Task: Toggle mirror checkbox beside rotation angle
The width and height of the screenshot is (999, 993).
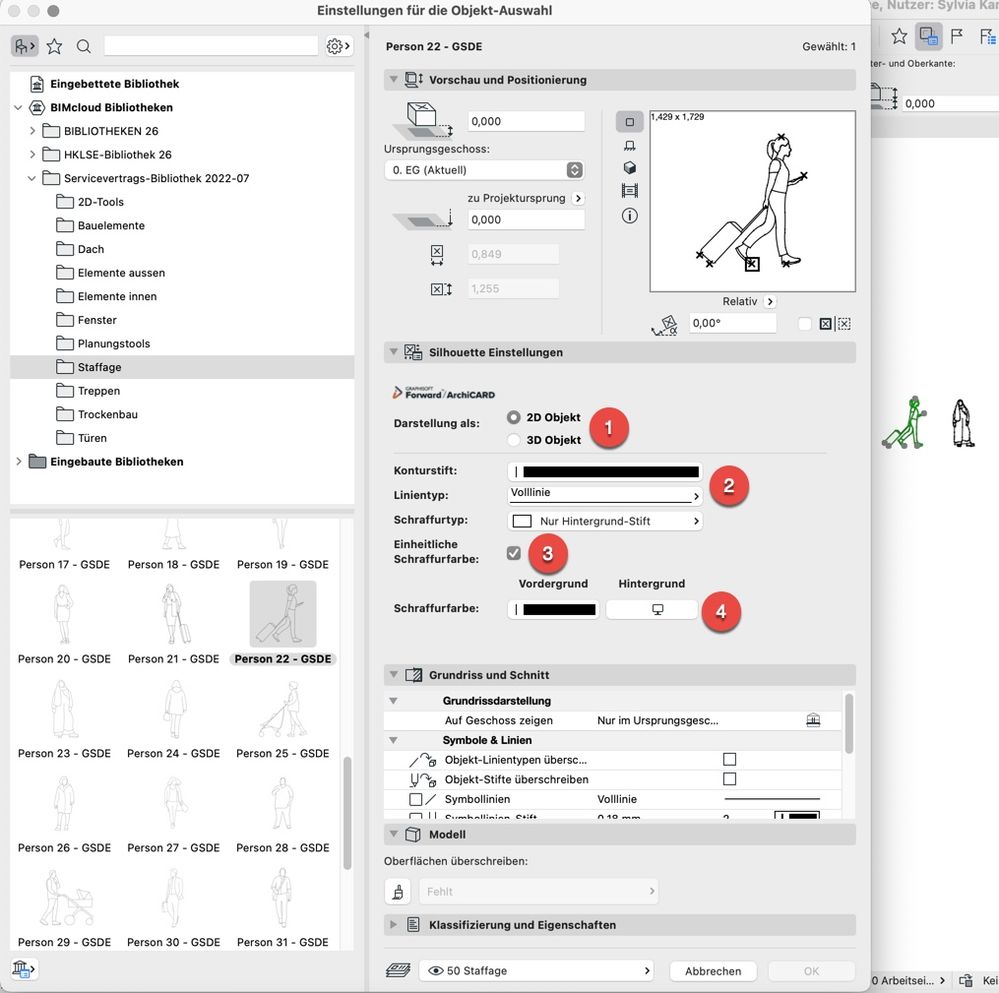Action: coord(805,324)
